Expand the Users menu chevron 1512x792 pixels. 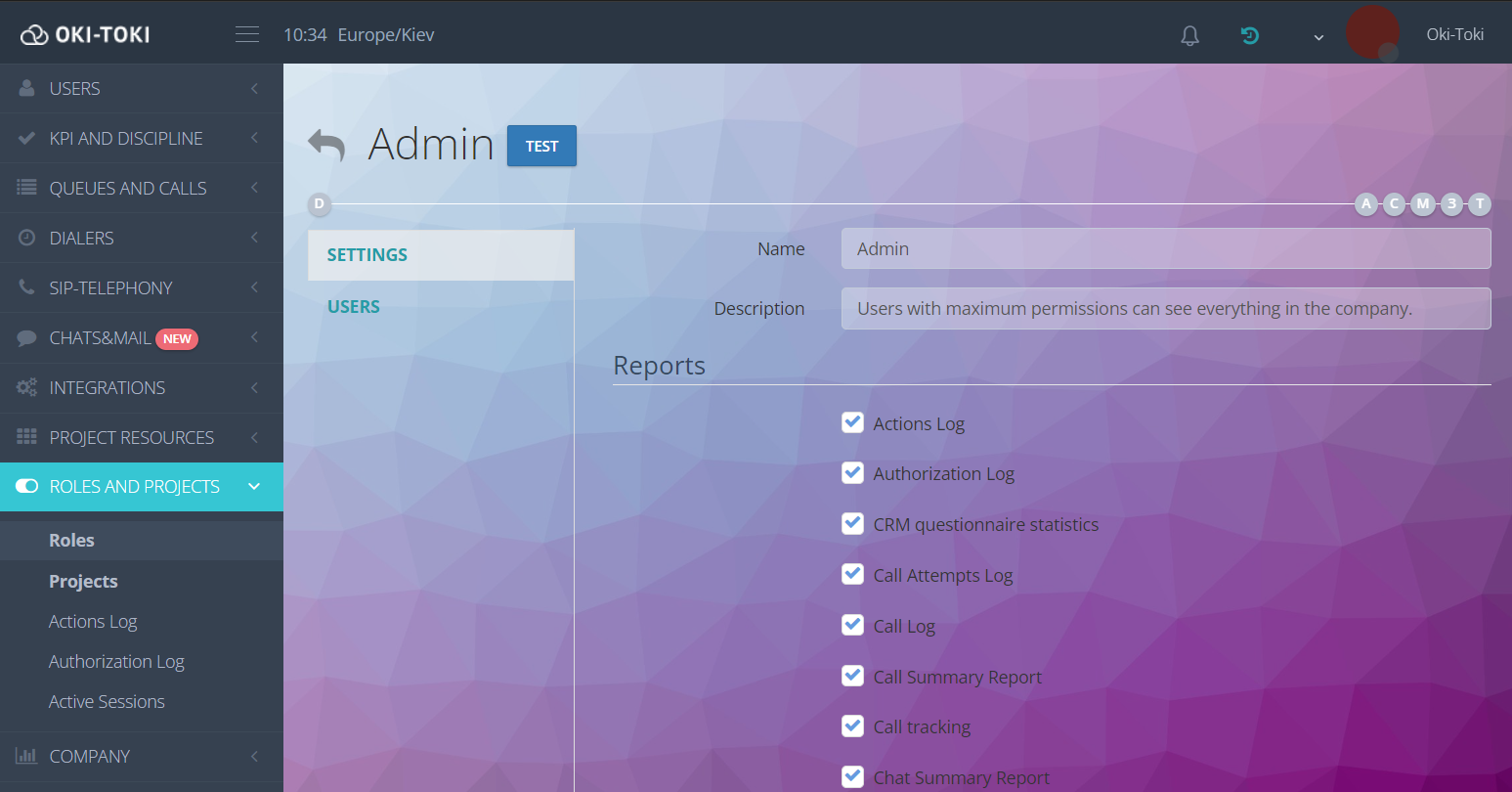254,88
